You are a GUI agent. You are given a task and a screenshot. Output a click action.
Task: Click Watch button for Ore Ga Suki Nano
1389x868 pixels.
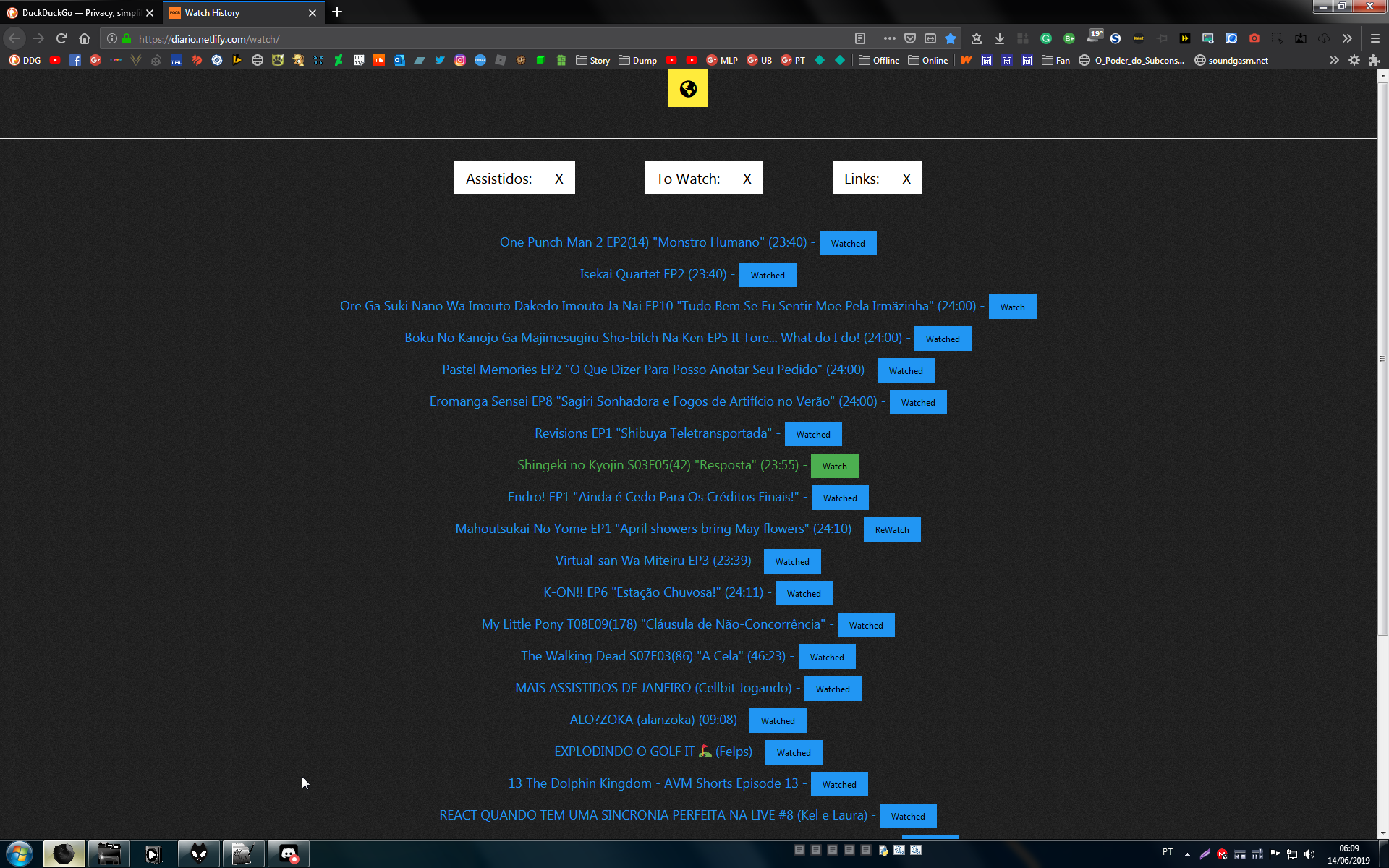pyautogui.click(x=1012, y=307)
